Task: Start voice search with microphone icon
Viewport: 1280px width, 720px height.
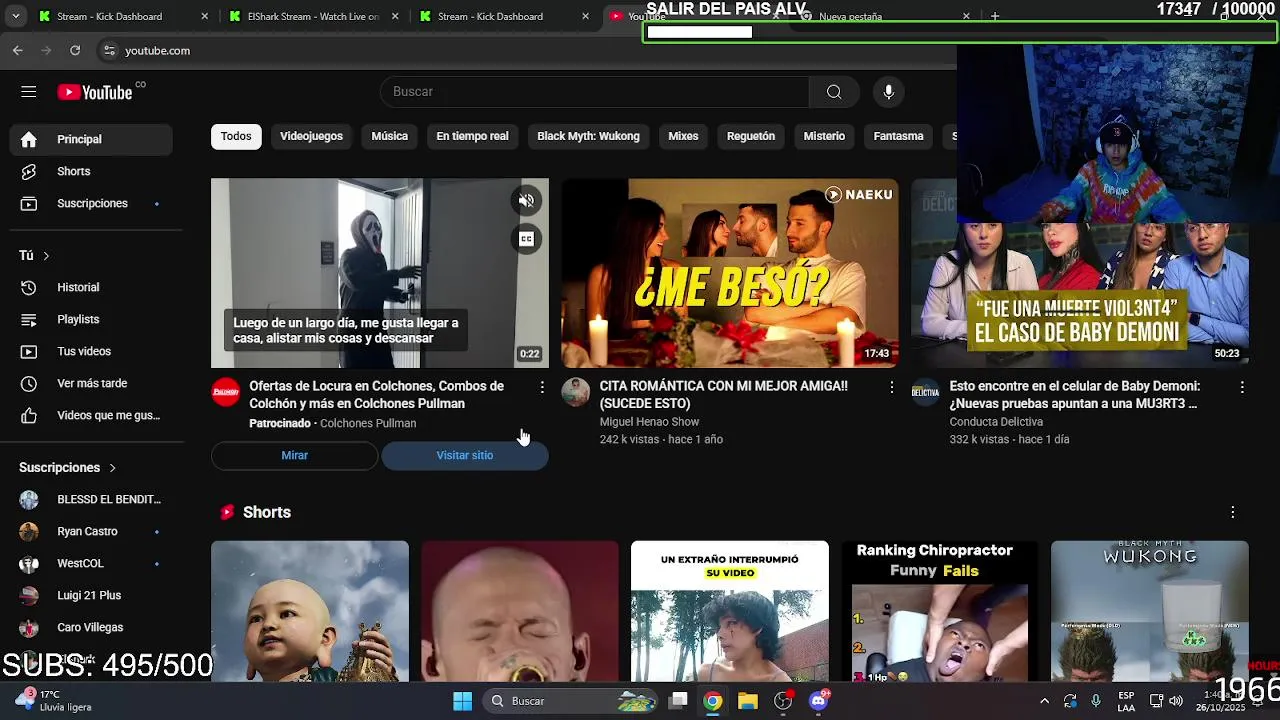Action: point(888,92)
